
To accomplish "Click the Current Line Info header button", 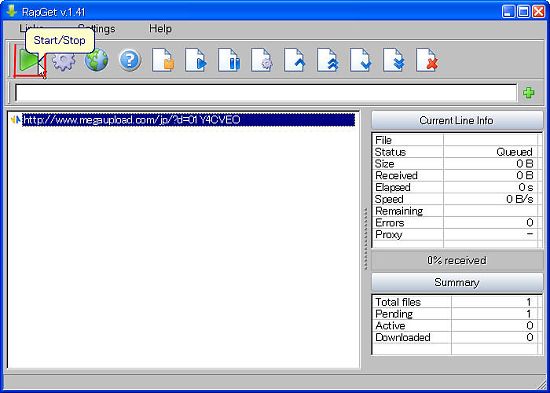I will click(x=457, y=120).
